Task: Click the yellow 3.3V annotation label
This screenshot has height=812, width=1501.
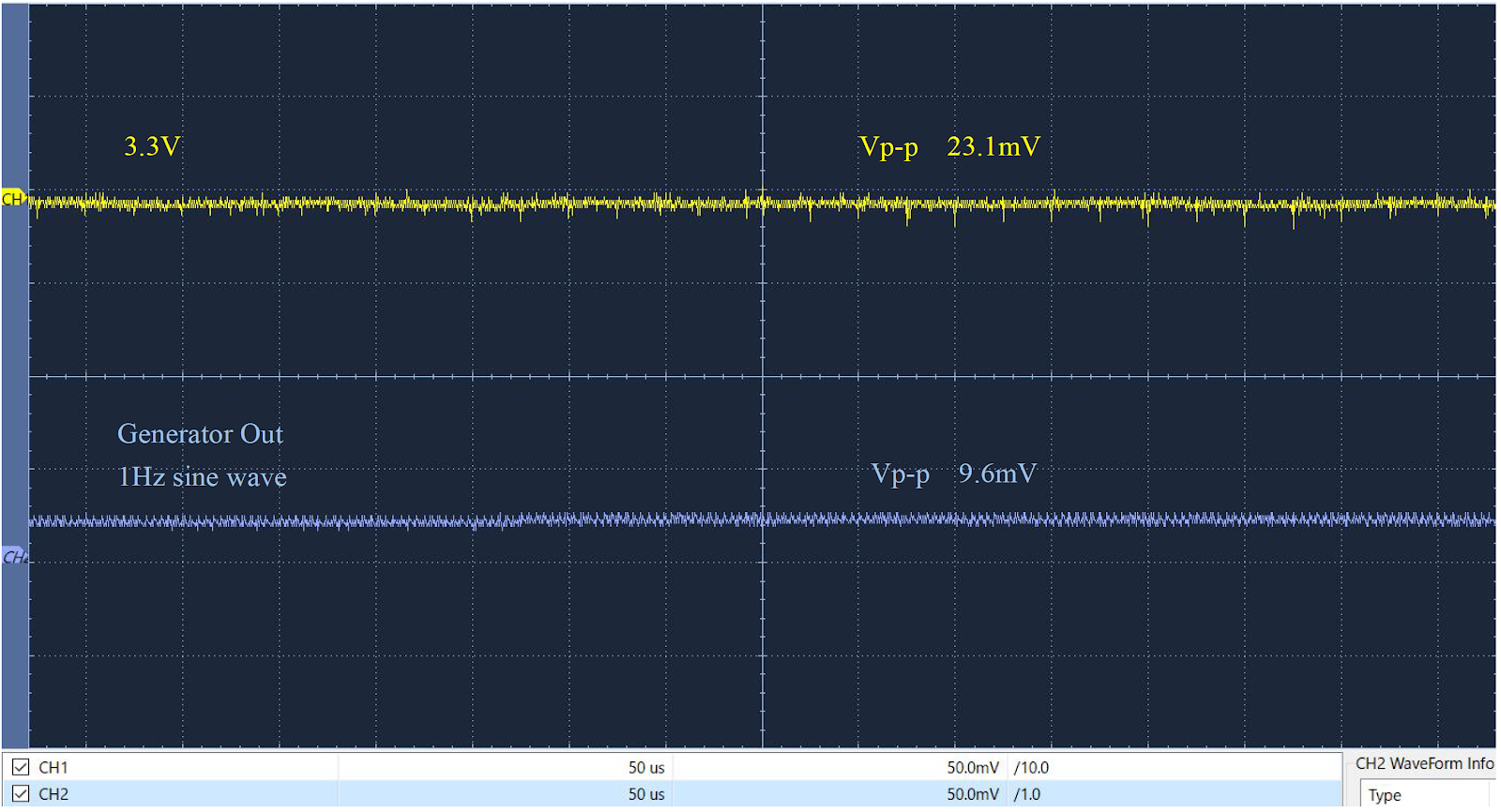Action: point(152,146)
